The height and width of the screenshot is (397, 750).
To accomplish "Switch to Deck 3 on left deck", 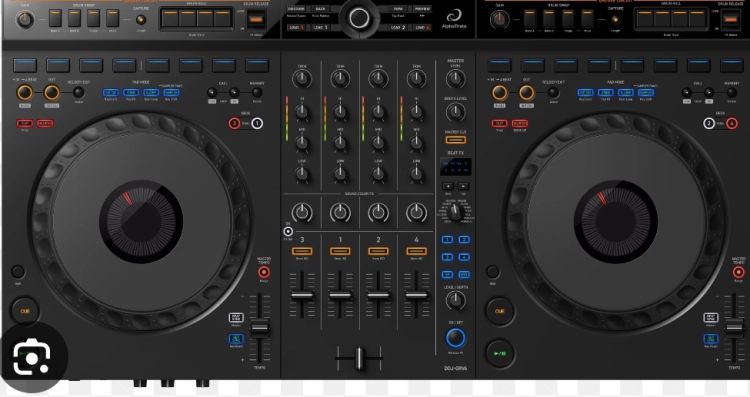I will [x=234, y=123].
